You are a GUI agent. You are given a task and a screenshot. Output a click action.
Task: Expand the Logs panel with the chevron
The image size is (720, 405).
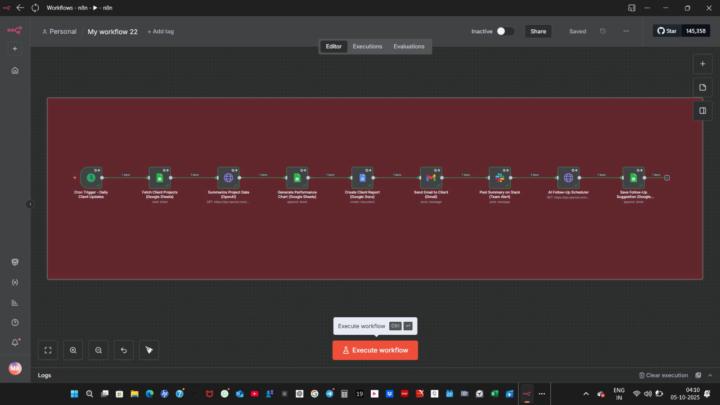tap(710, 375)
